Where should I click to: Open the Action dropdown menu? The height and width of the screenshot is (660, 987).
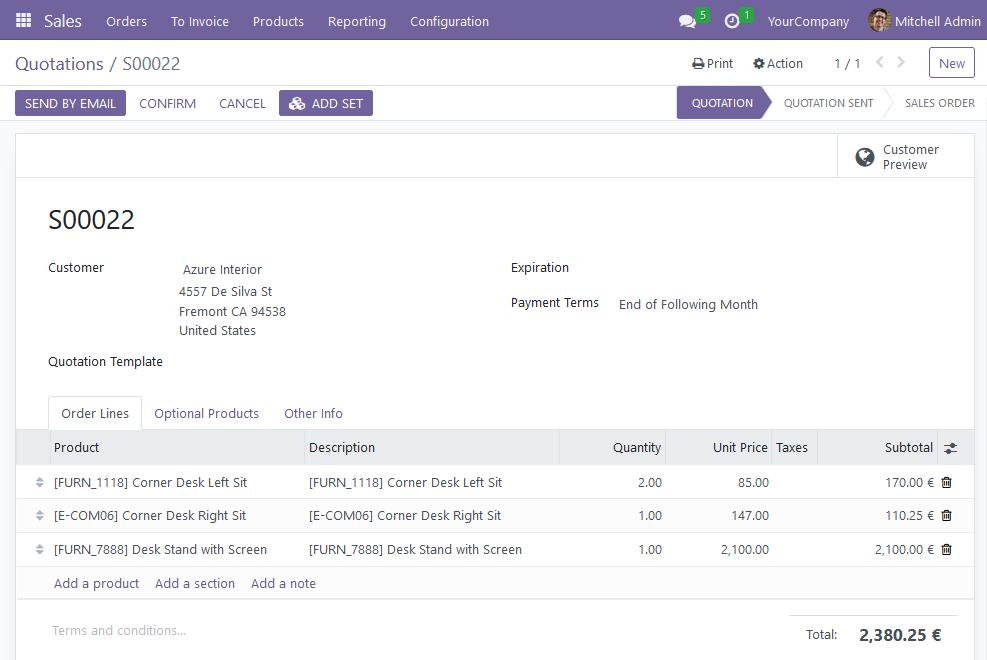778,64
